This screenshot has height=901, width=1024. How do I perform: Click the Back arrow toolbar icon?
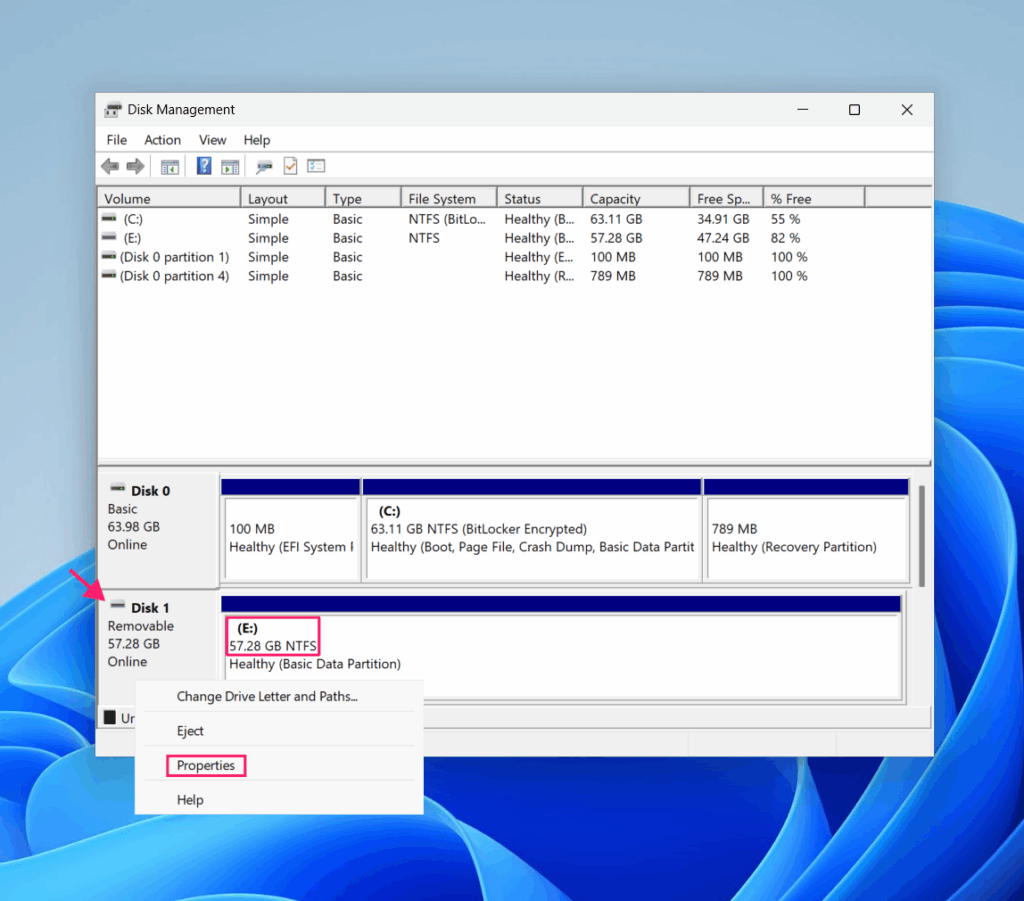[x=110, y=166]
